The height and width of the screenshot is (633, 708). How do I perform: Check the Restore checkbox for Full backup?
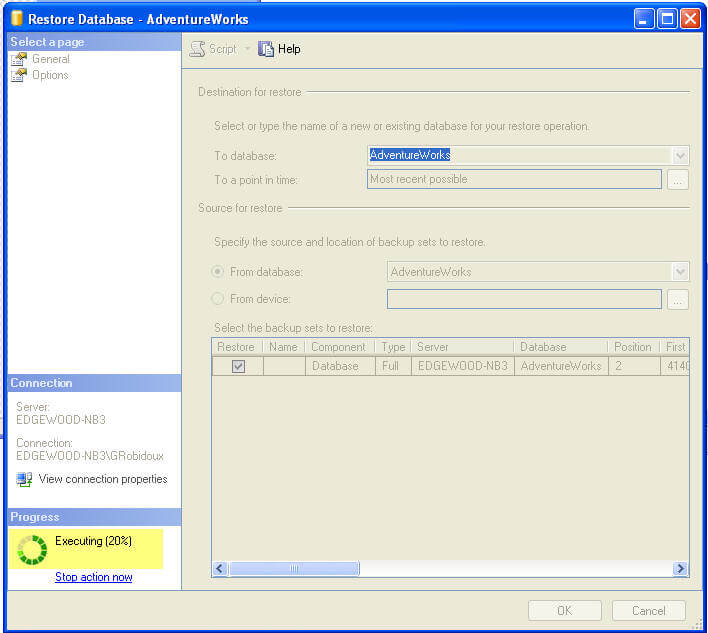pyautogui.click(x=238, y=366)
